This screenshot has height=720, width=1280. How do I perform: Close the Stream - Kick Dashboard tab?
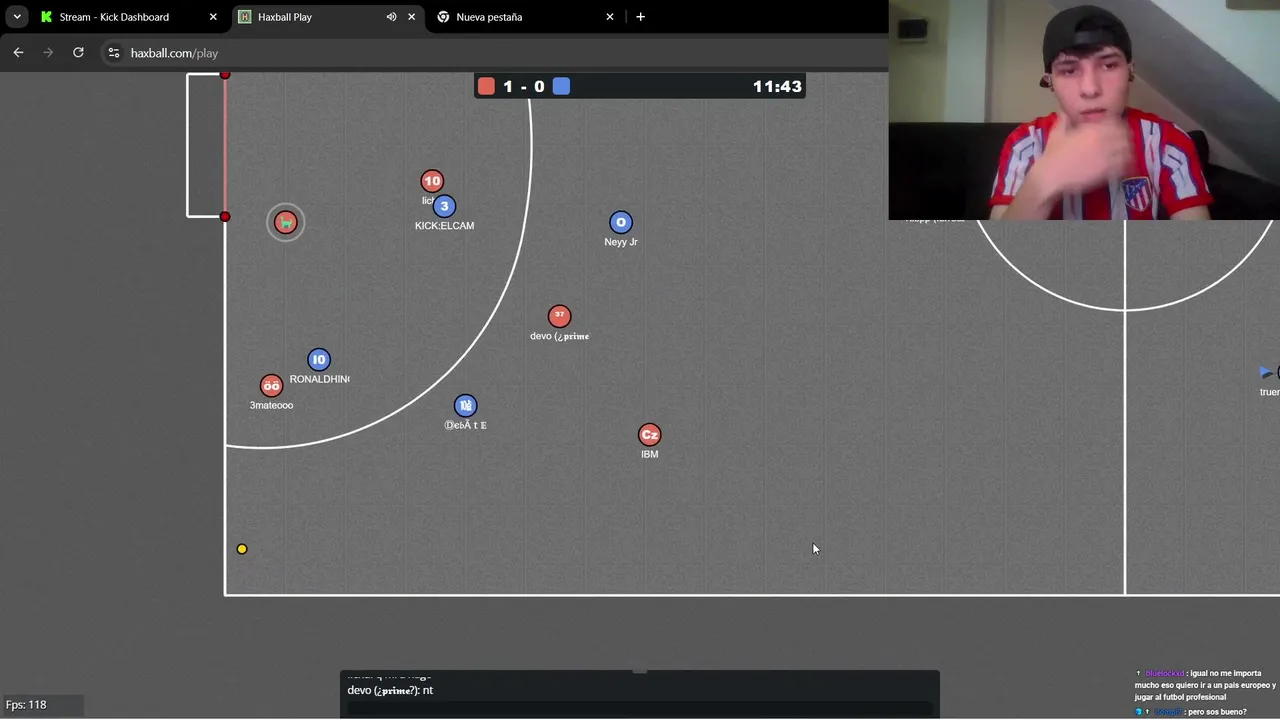(213, 17)
